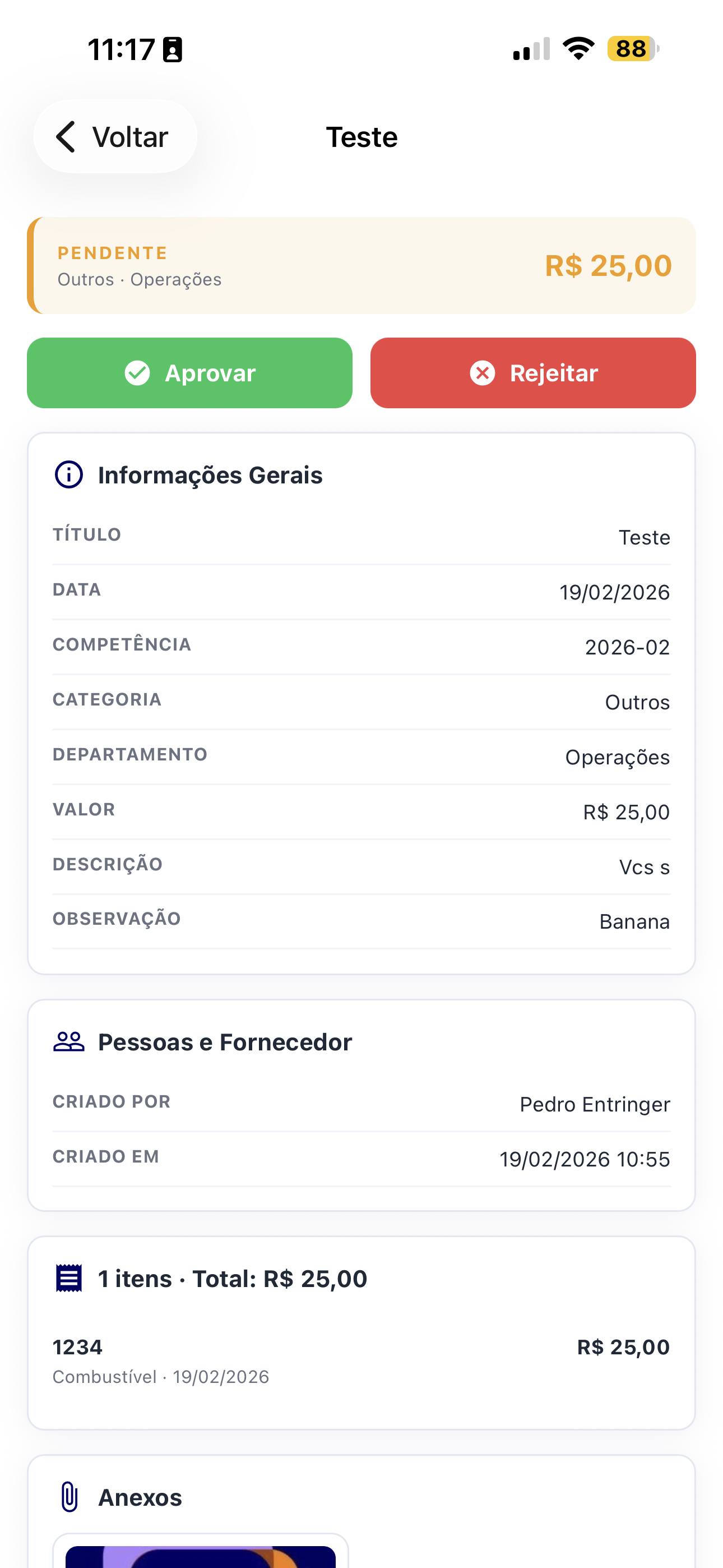Tap the Teste page title

[x=361, y=137]
